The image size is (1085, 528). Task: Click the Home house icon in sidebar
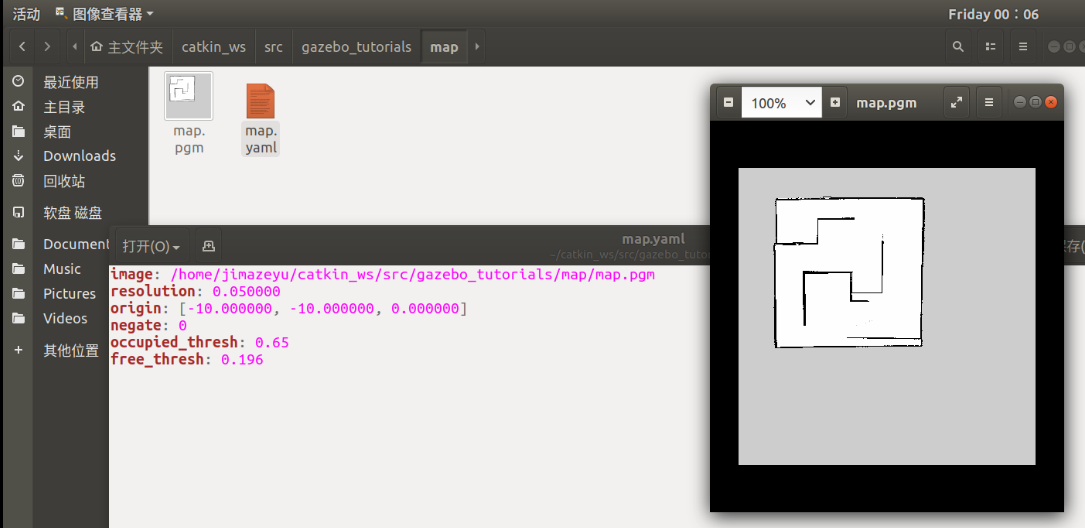coord(19,107)
